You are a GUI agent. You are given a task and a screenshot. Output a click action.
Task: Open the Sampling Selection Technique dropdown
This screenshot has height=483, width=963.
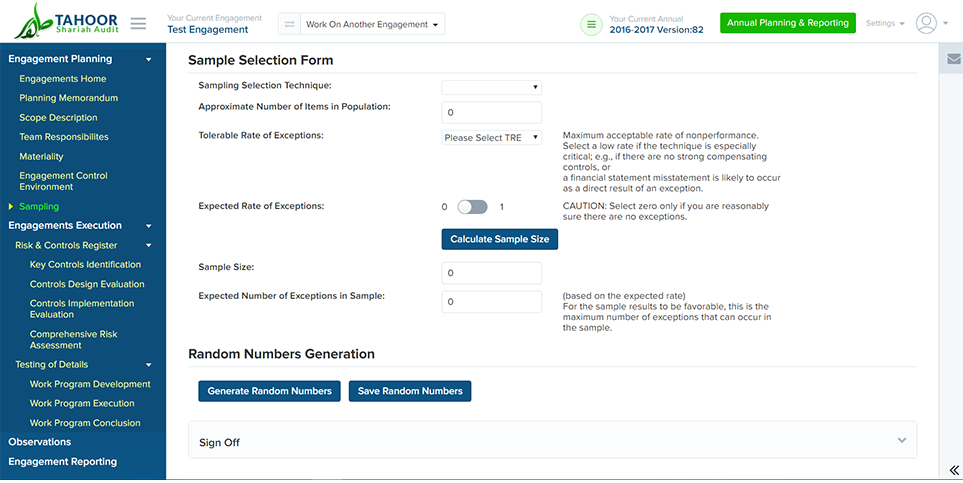[x=491, y=87]
